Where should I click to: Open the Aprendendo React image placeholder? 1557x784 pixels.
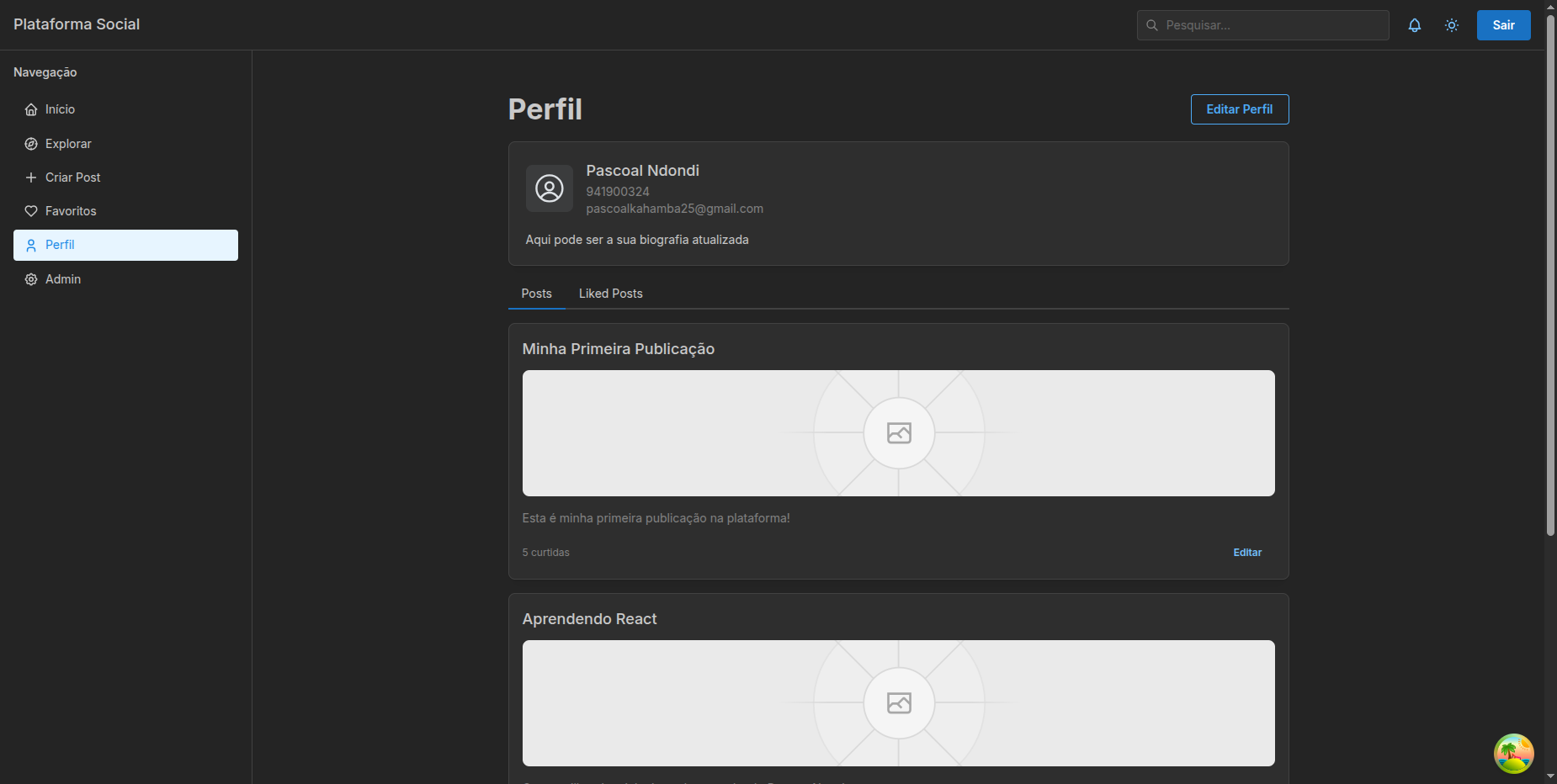pos(898,703)
